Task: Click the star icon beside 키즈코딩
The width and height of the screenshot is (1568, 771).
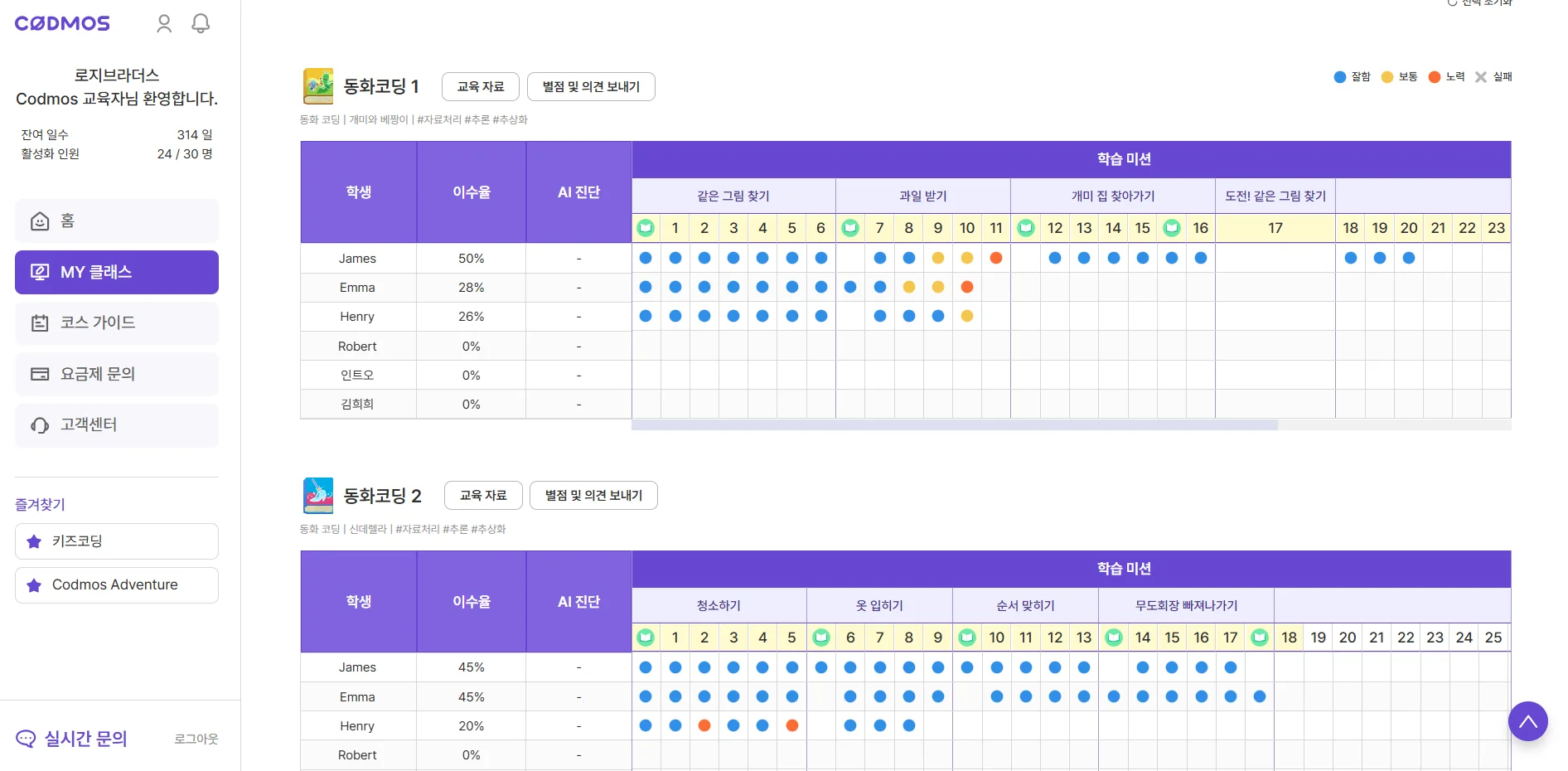Action: click(34, 541)
